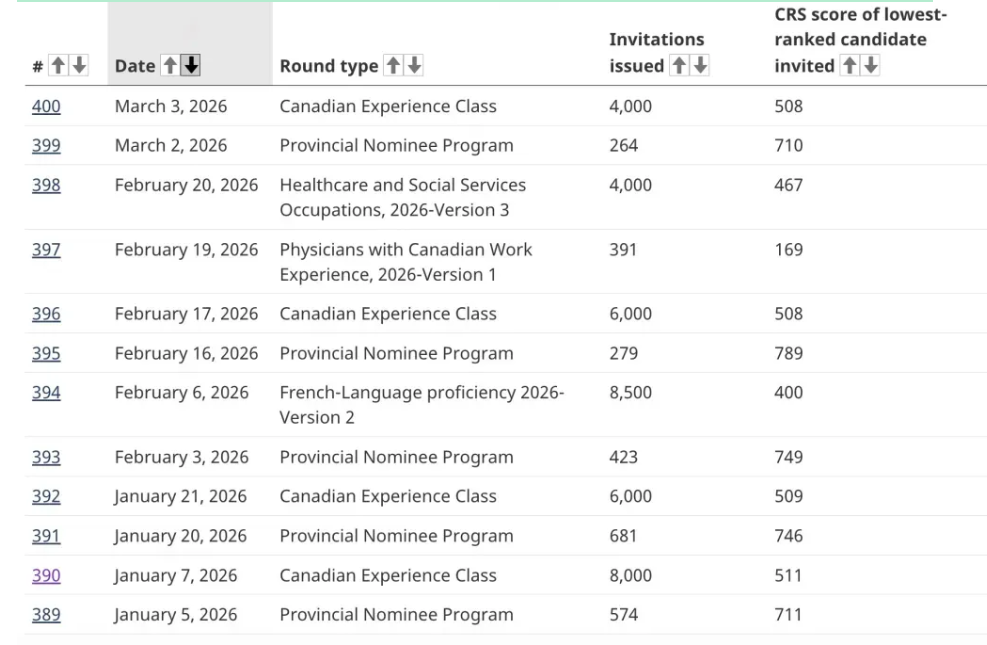This screenshot has height=645, width=987.
Task: Click the Round type header text
Action: click(329, 66)
